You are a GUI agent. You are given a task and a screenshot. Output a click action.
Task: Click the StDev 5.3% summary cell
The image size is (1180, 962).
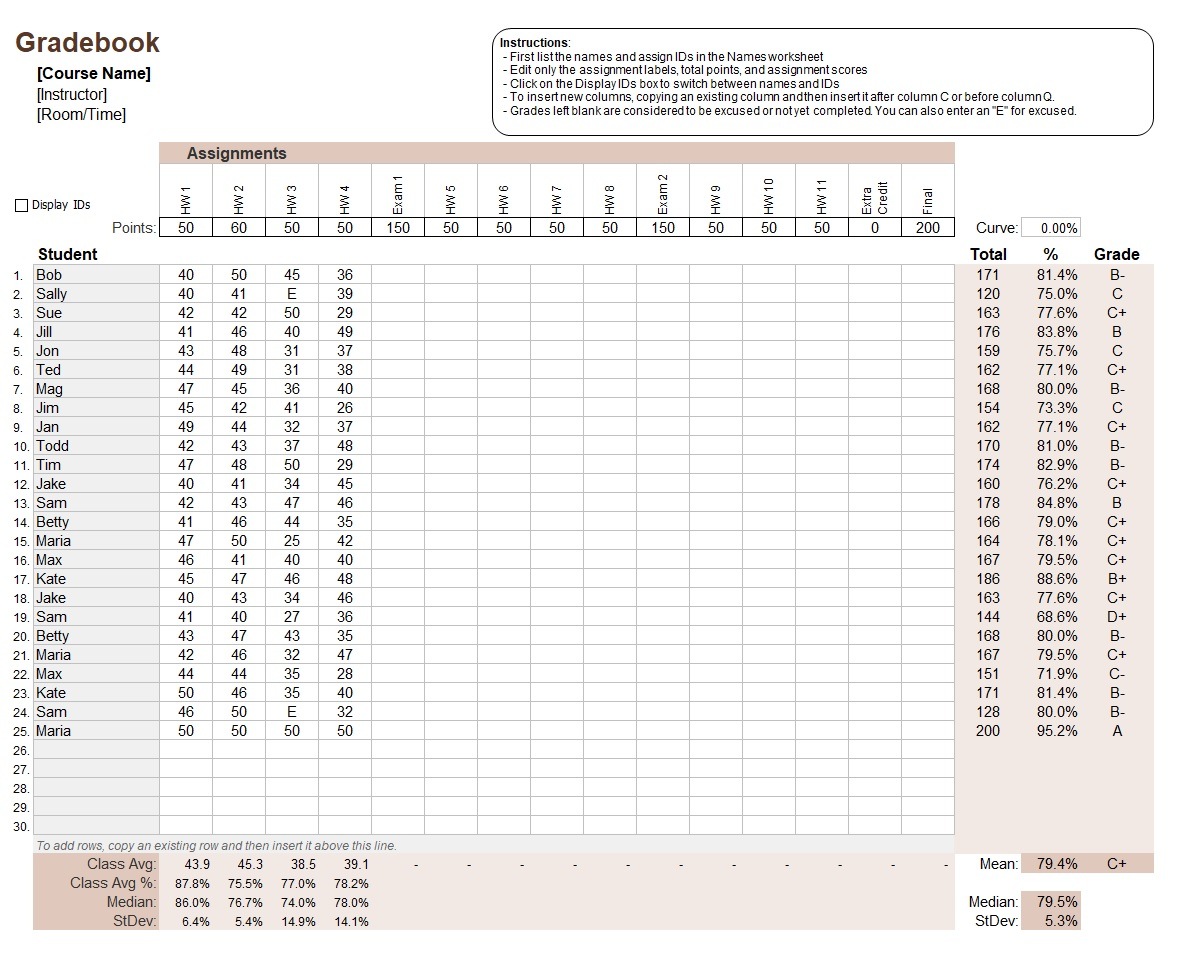[1051, 921]
